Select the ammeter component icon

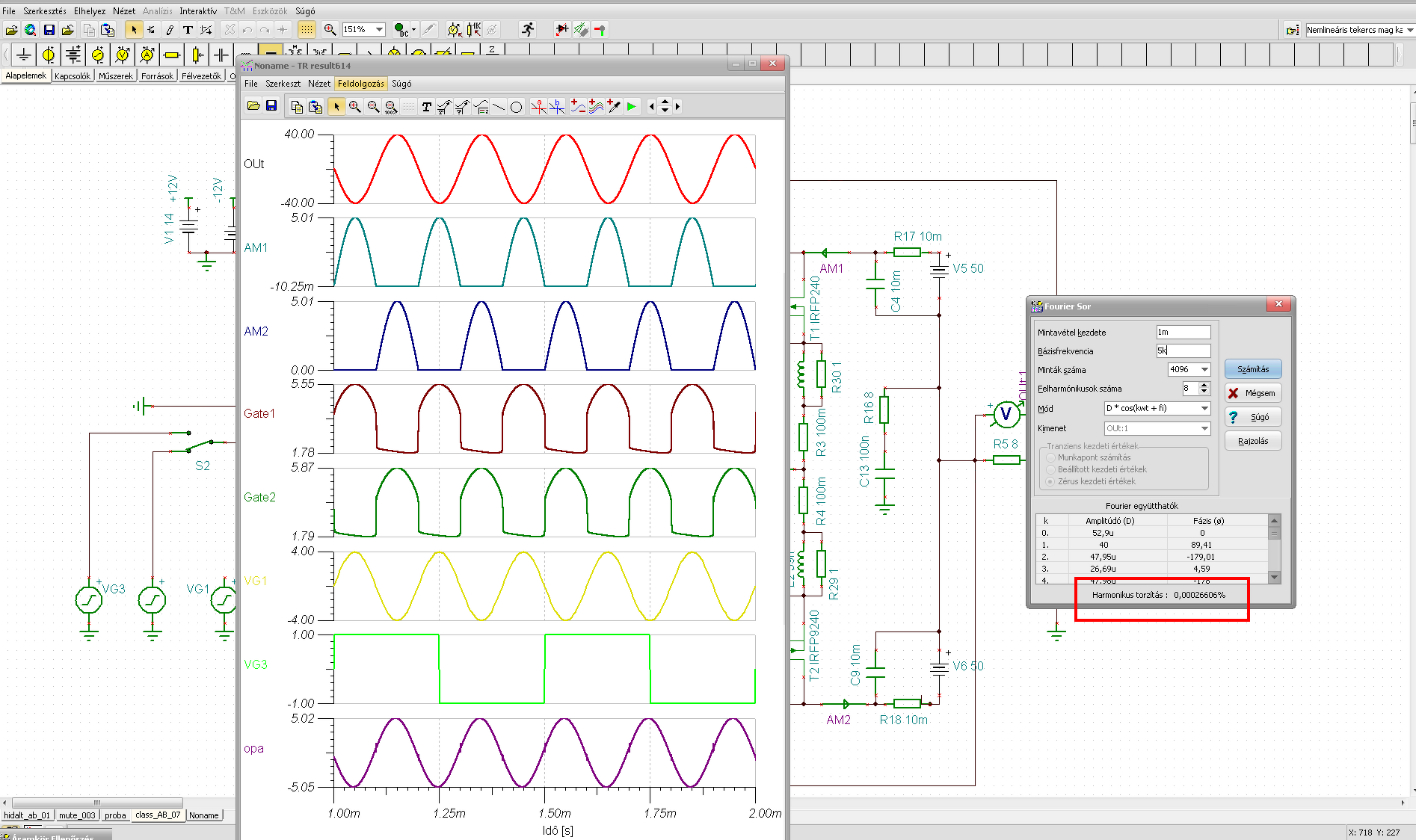pyautogui.click(x=147, y=55)
